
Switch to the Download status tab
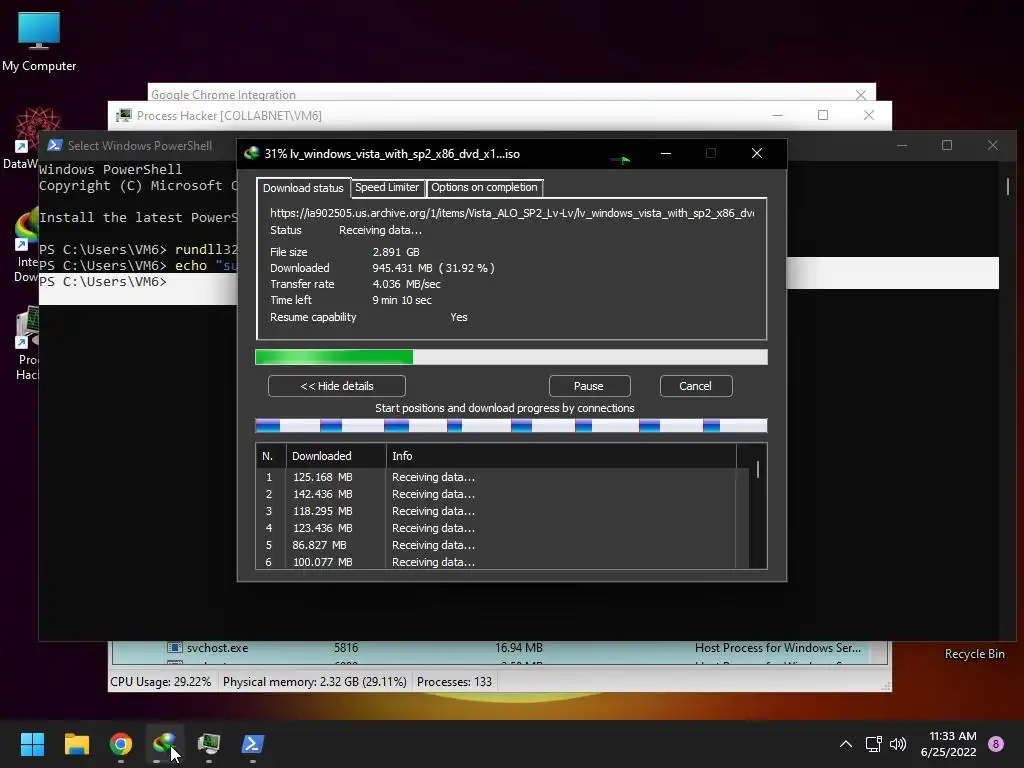tap(303, 188)
